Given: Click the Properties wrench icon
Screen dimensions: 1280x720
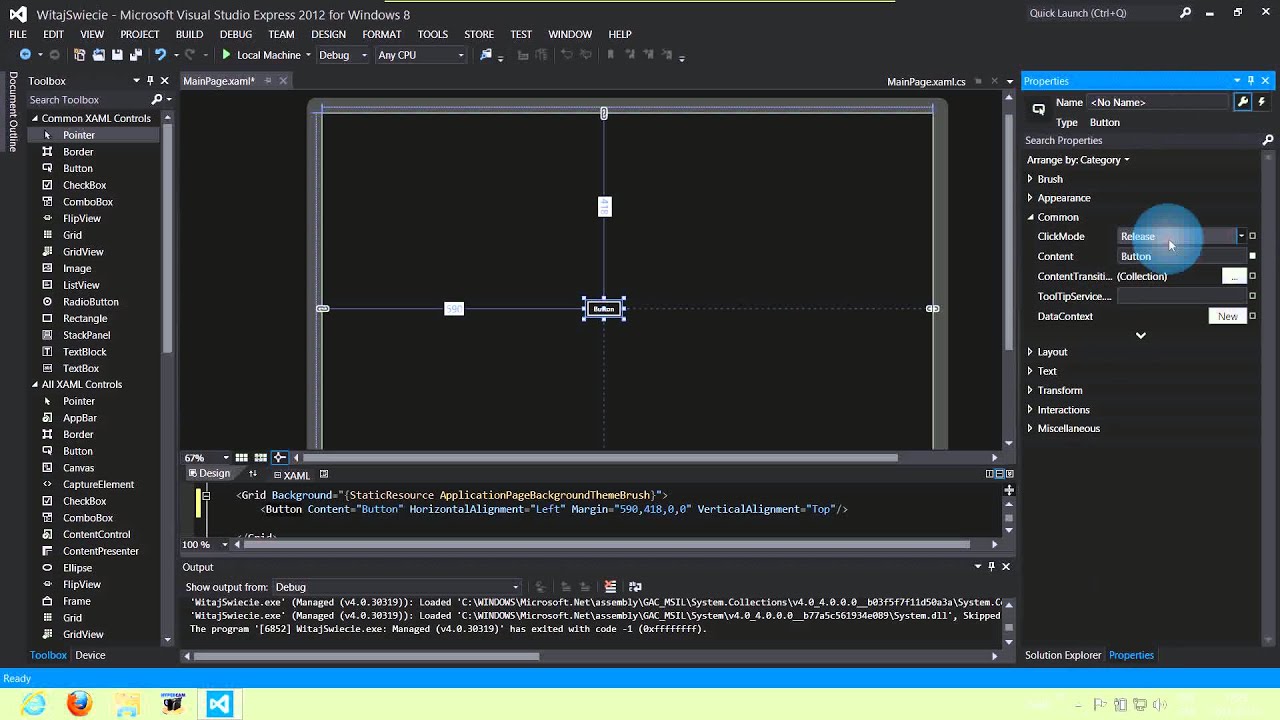Looking at the screenshot, I should (1243, 102).
